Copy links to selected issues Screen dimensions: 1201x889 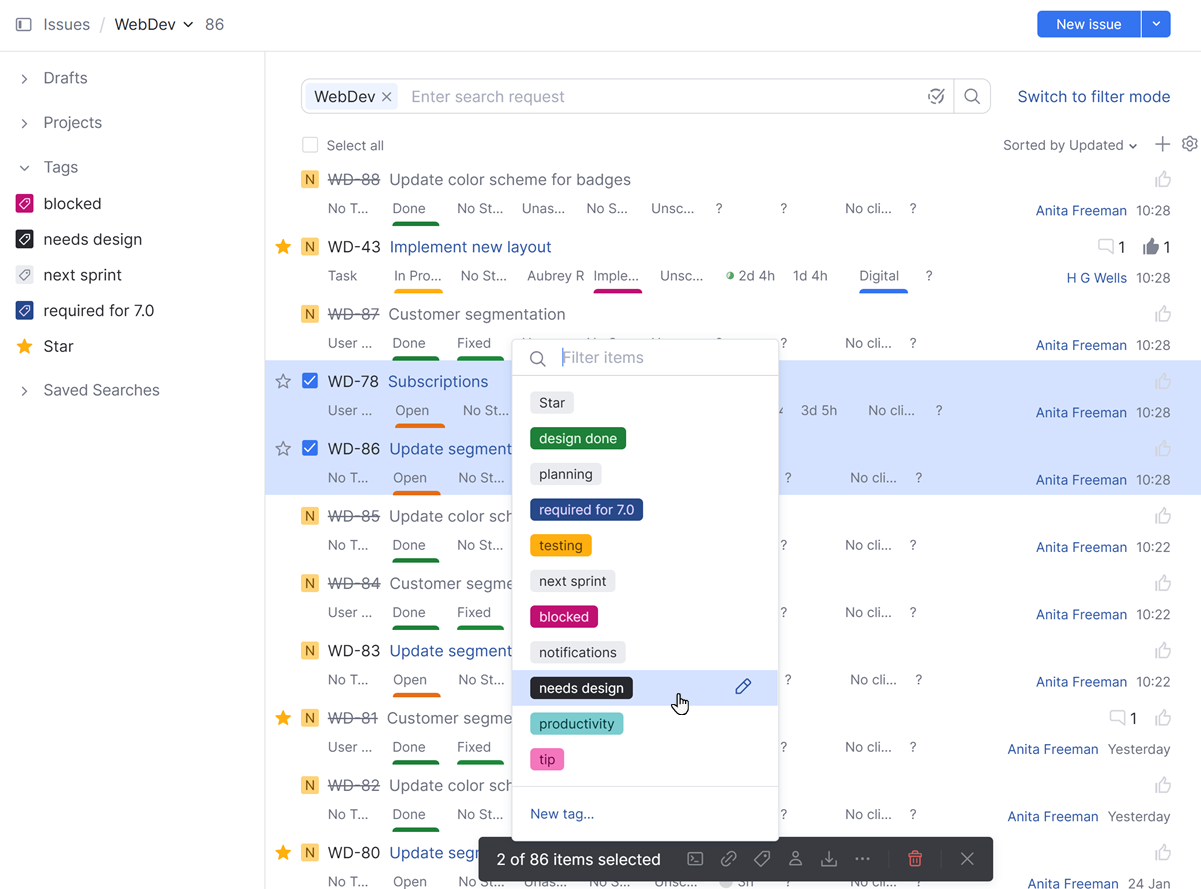[729, 859]
